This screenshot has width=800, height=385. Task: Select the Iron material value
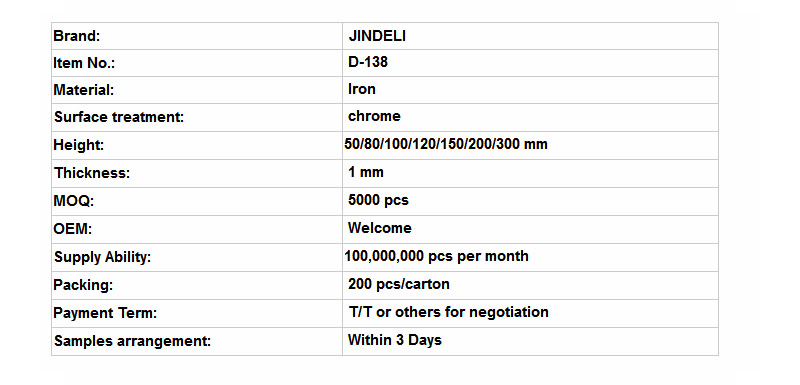[x=362, y=89]
